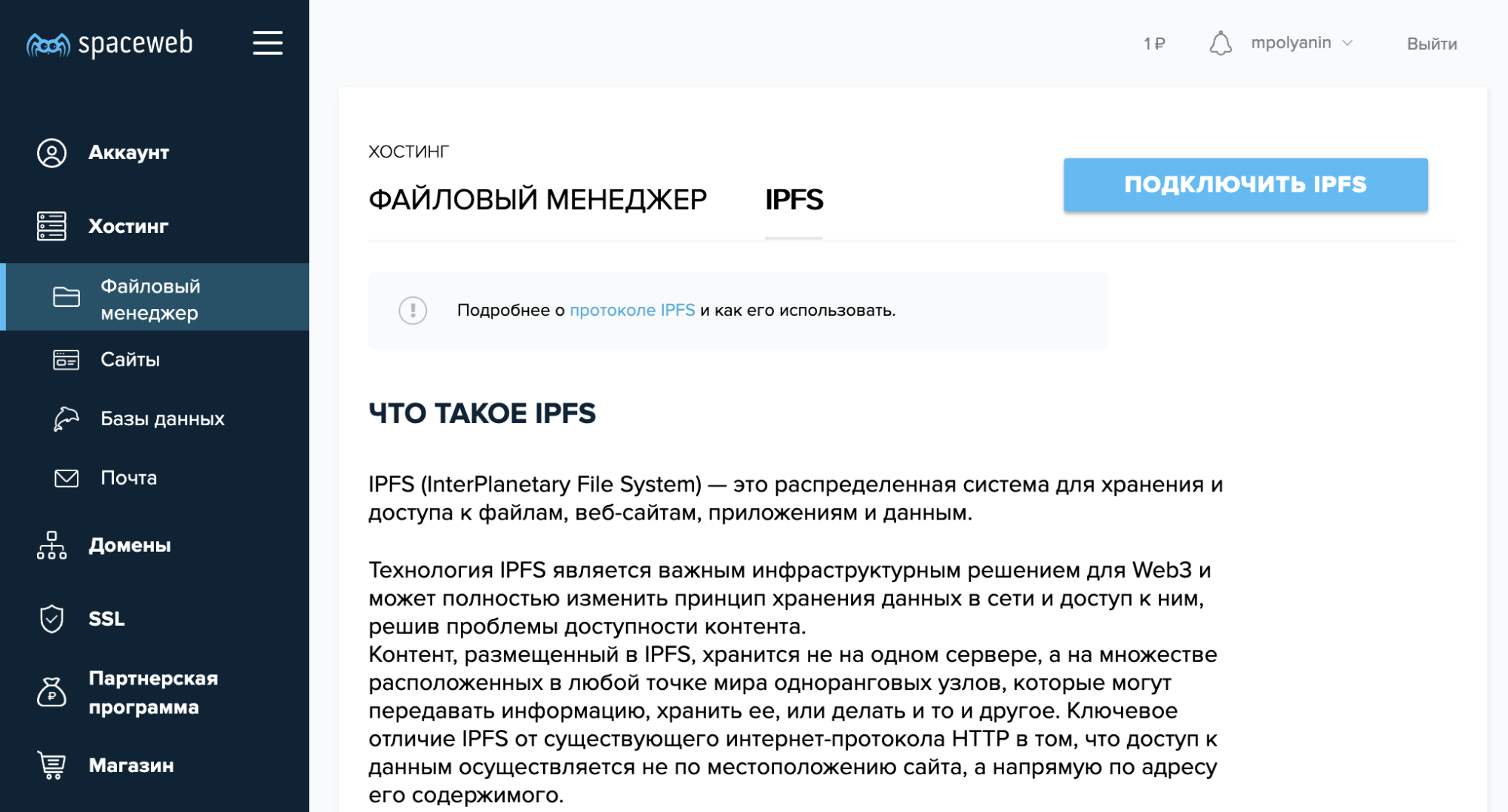Click the Магазин shopping cart icon
Viewport: 1508px width, 812px height.
[50, 765]
